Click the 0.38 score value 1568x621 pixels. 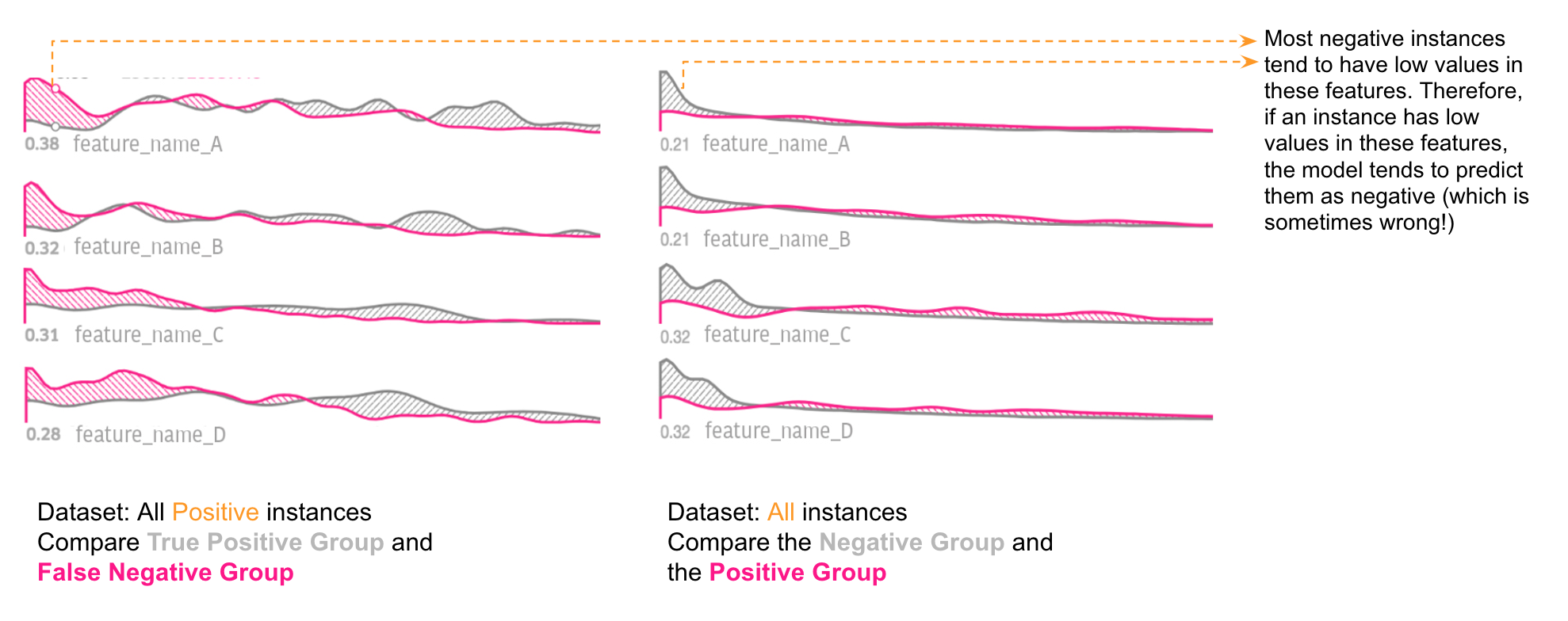click(x=42, y=144)
